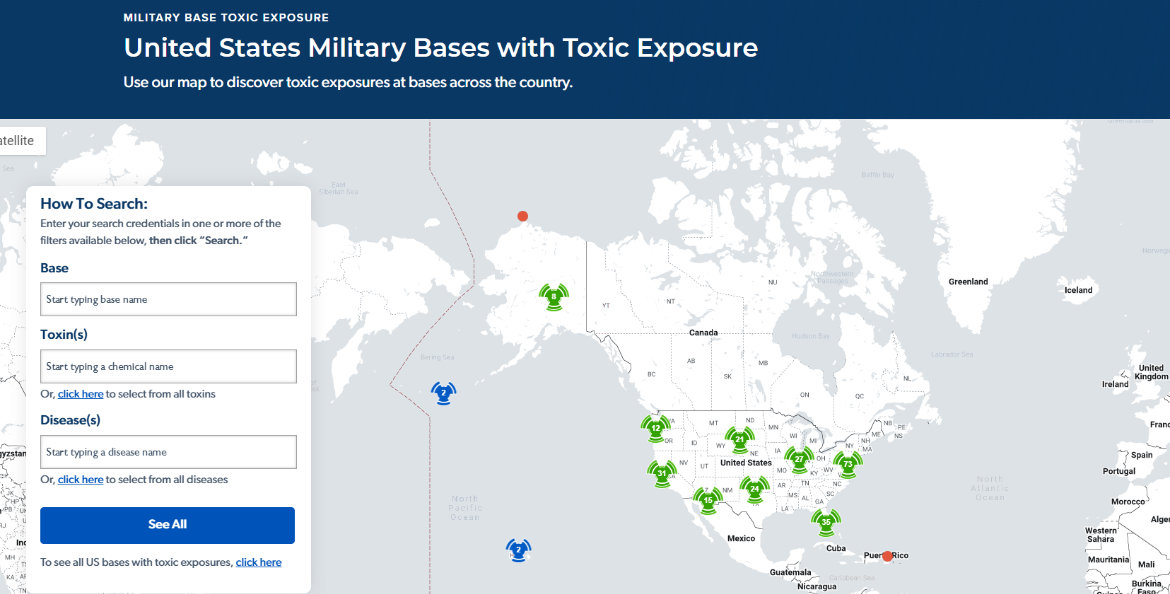Click the blue cluster marker near the Bering Sea
Viewport: 1170px width, 594px height.
444,392
